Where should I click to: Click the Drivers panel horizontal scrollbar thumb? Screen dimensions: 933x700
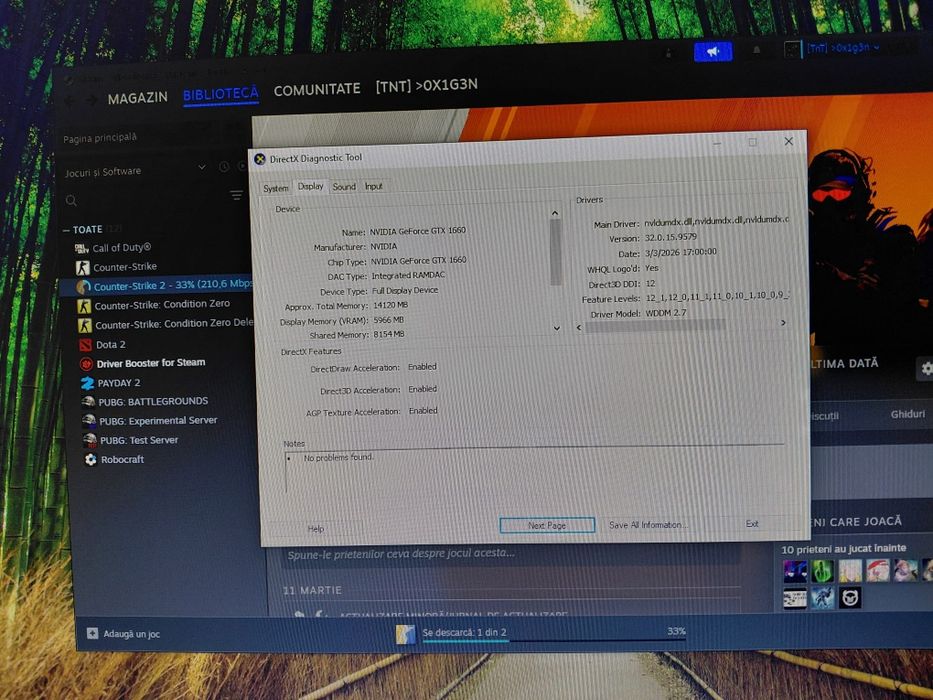[x=655, y=326]
